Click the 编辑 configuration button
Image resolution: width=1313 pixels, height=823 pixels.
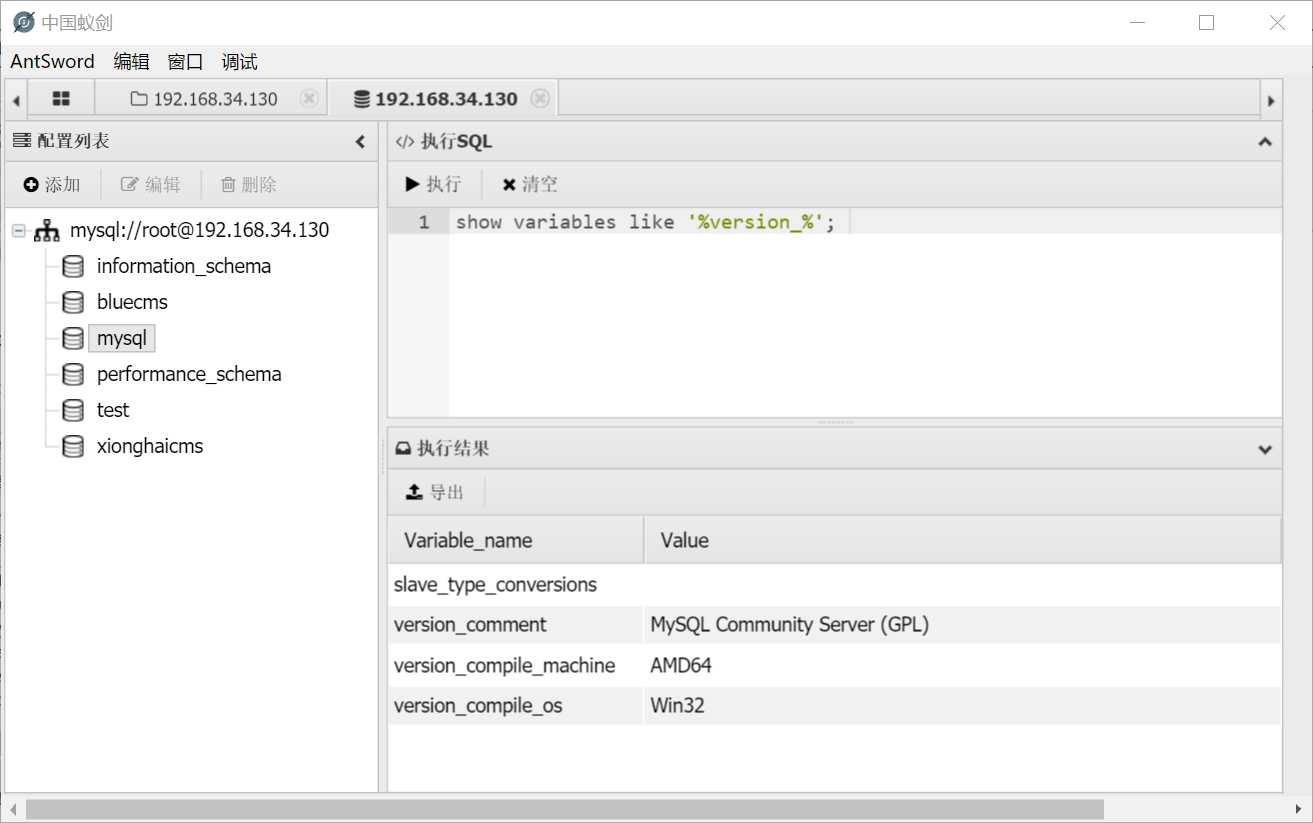click(151, 184)
